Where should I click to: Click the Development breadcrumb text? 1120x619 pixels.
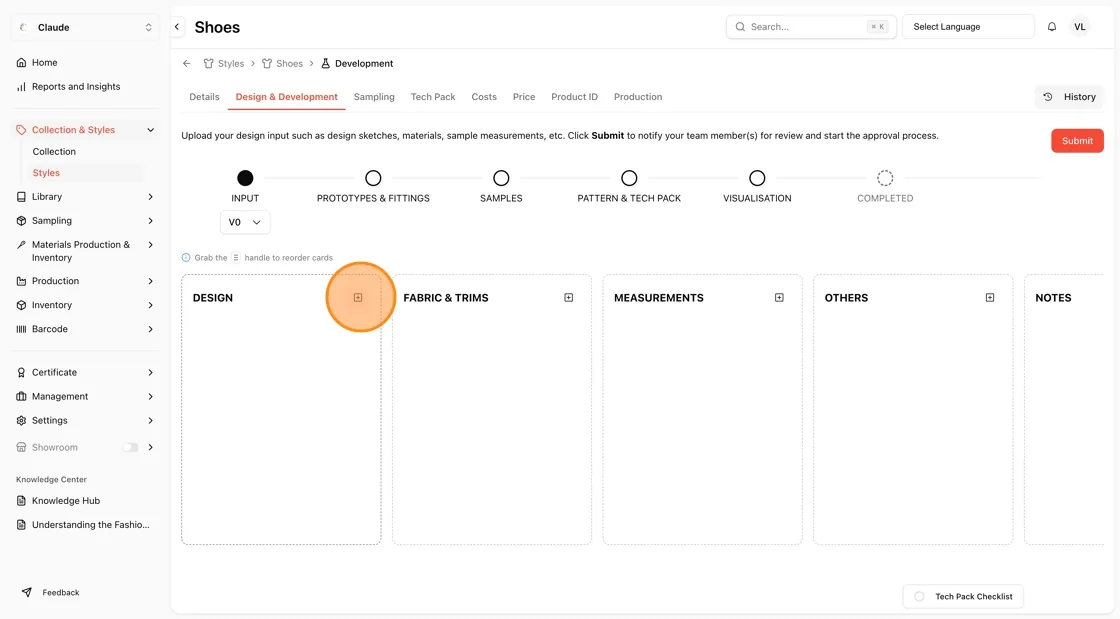(x=364, y=64)
